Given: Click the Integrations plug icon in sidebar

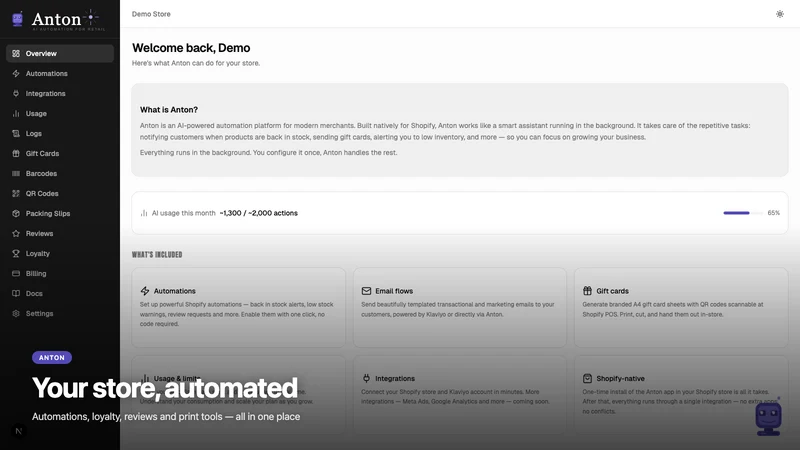Looking at the screenshot, I should 16,93.
